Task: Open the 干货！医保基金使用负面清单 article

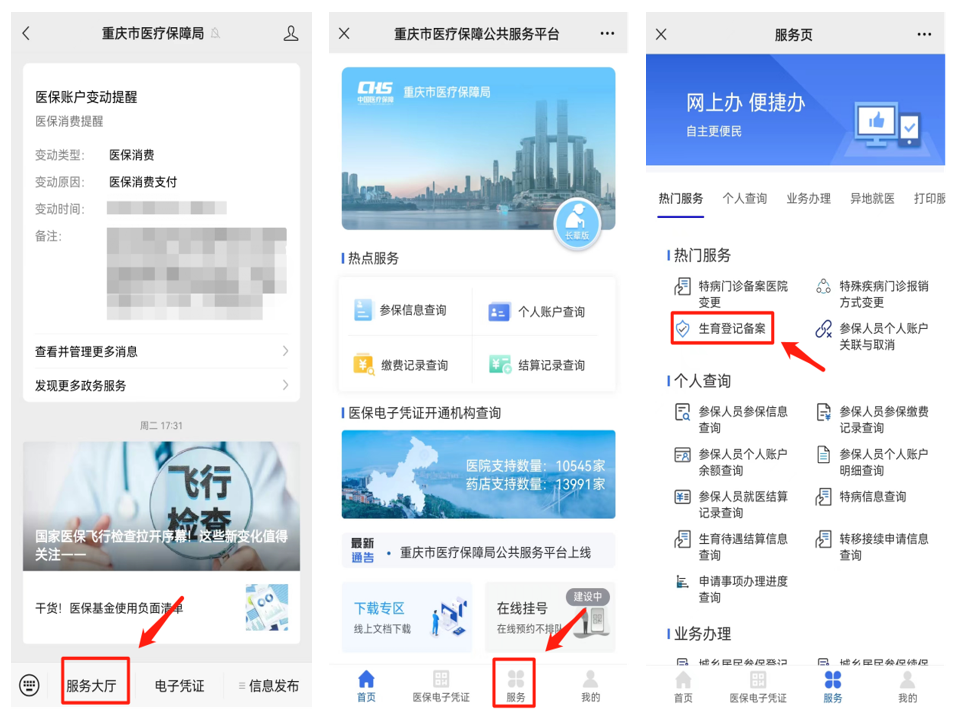Action: tap(162, 607)
